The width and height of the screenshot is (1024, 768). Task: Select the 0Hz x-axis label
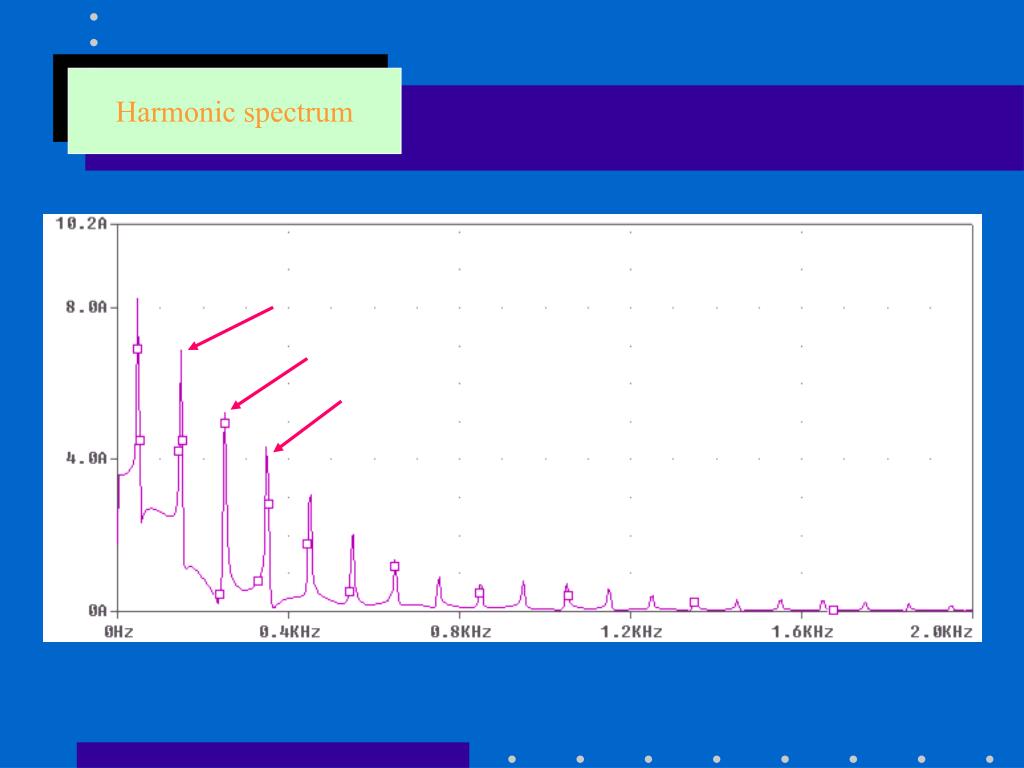119,632
